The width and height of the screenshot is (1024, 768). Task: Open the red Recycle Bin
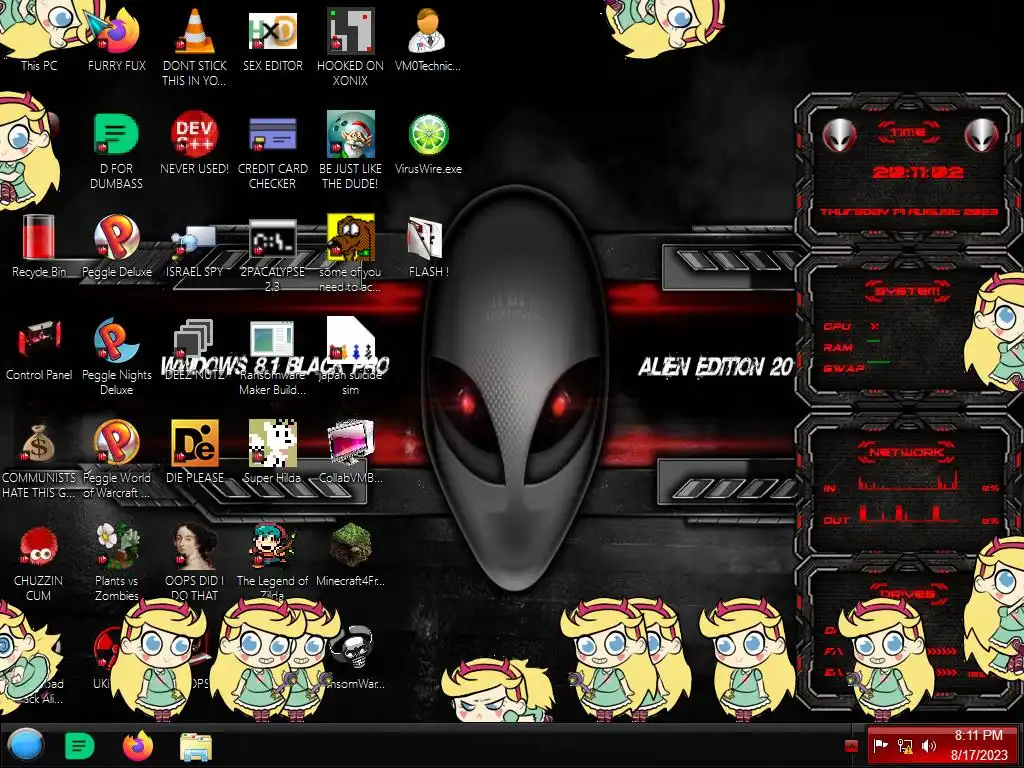pyautogui.click(x=39, y=246)
